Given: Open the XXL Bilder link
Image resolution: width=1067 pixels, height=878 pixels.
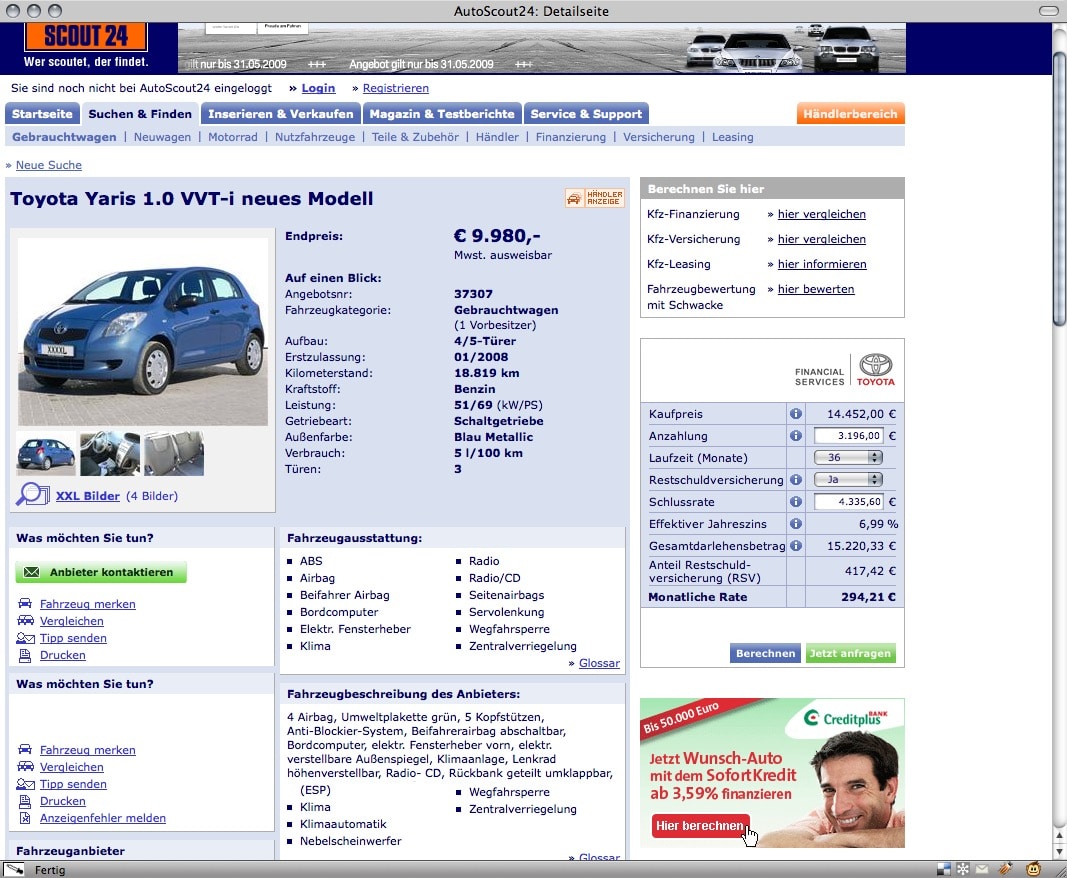Looking at the screenshot, I should pyautogui.click(x=88, y=495).
